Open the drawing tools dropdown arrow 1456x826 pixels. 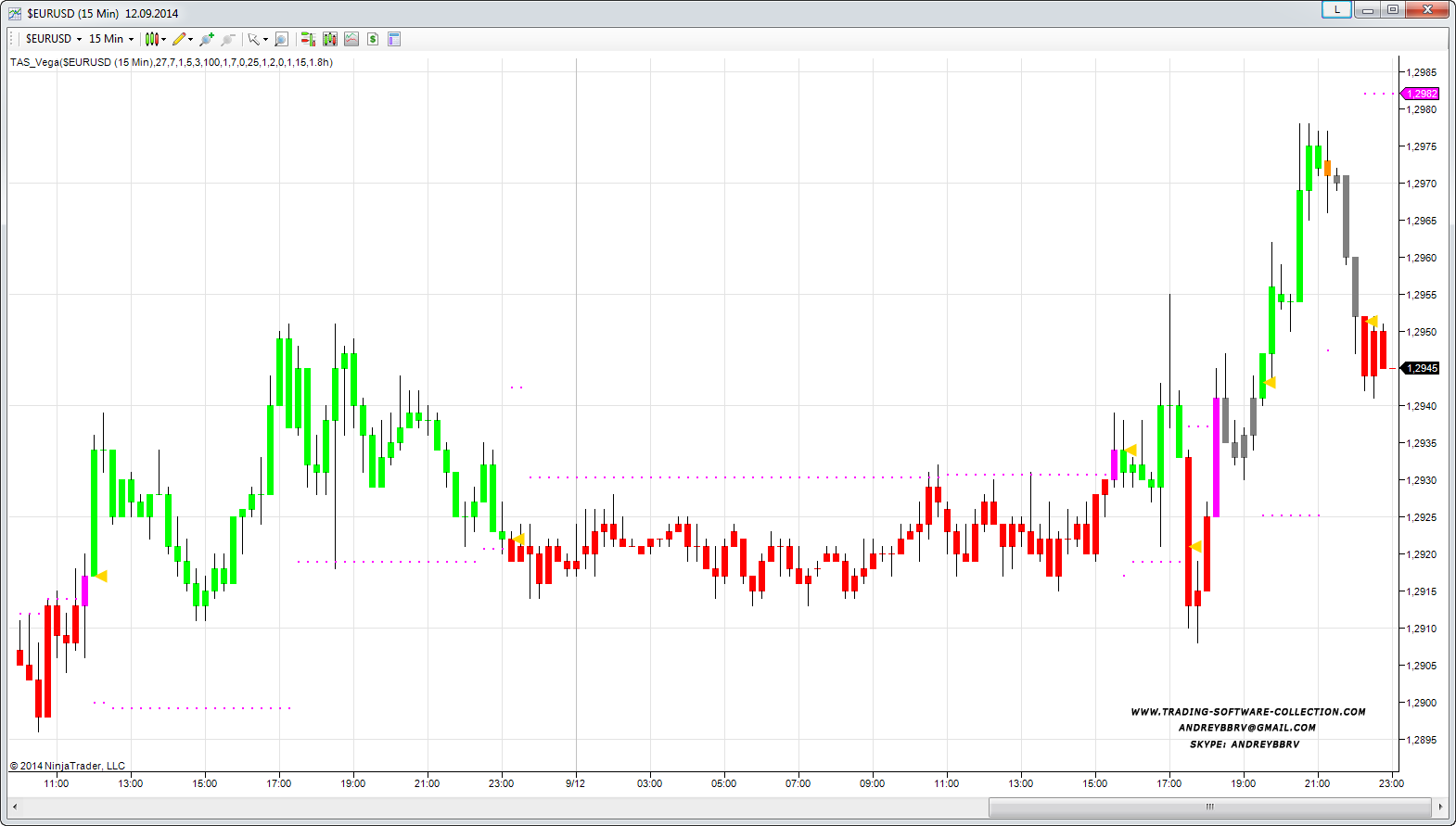point(191,39)
